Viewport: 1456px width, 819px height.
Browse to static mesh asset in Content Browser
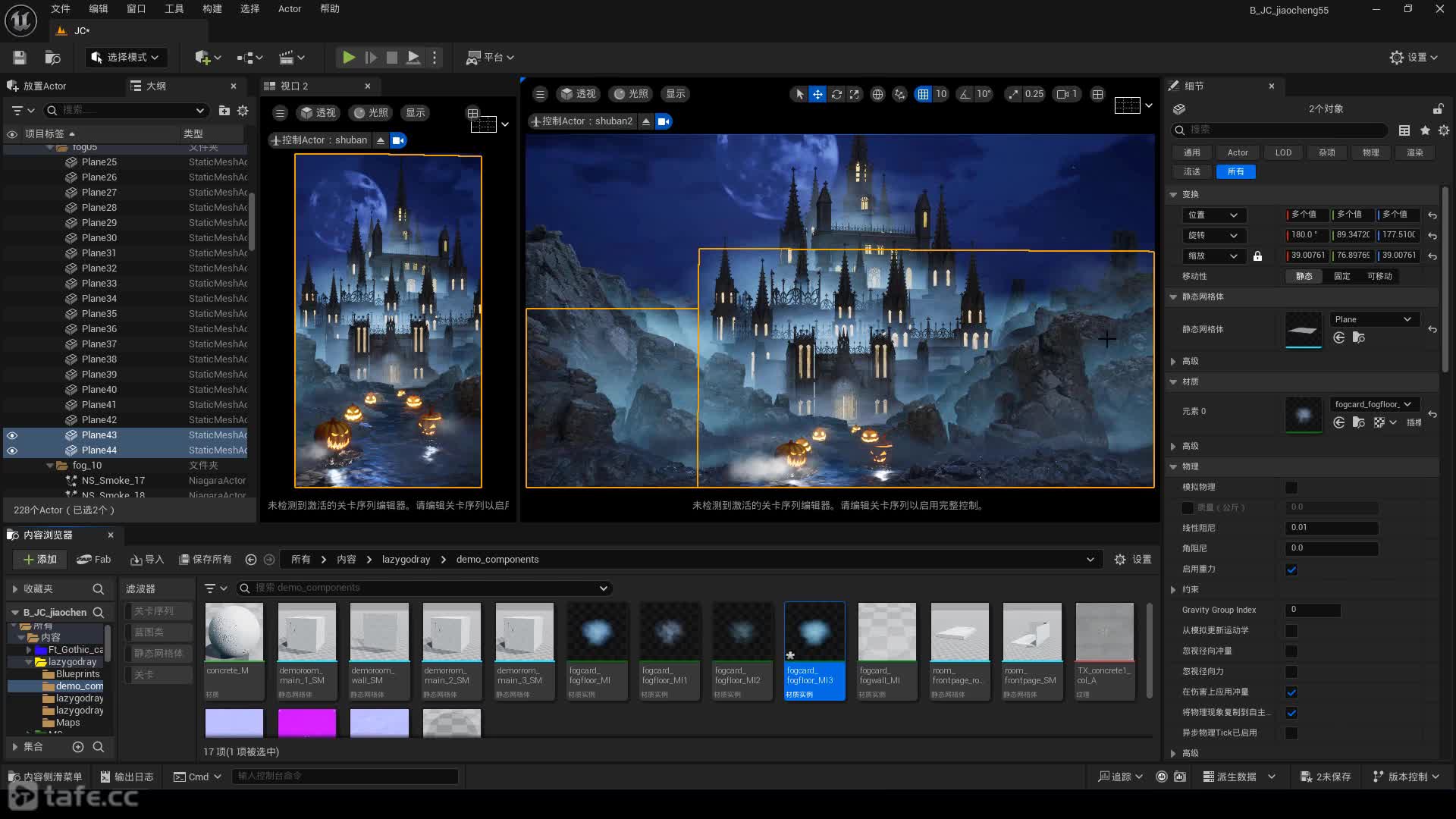coord(1358,338)
